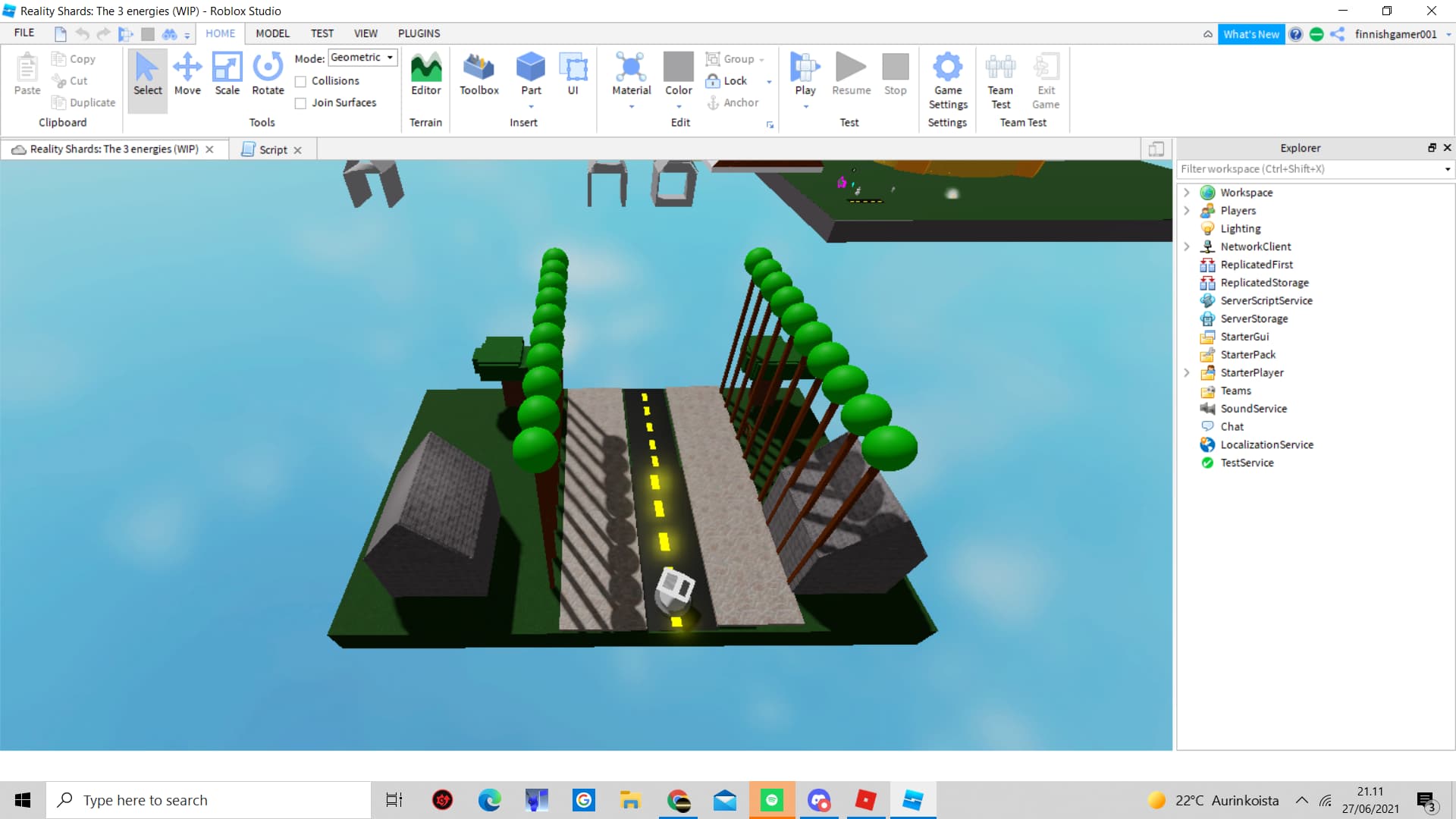Open the Material picker
The image size is (1456, 819).
coord(631,74)
